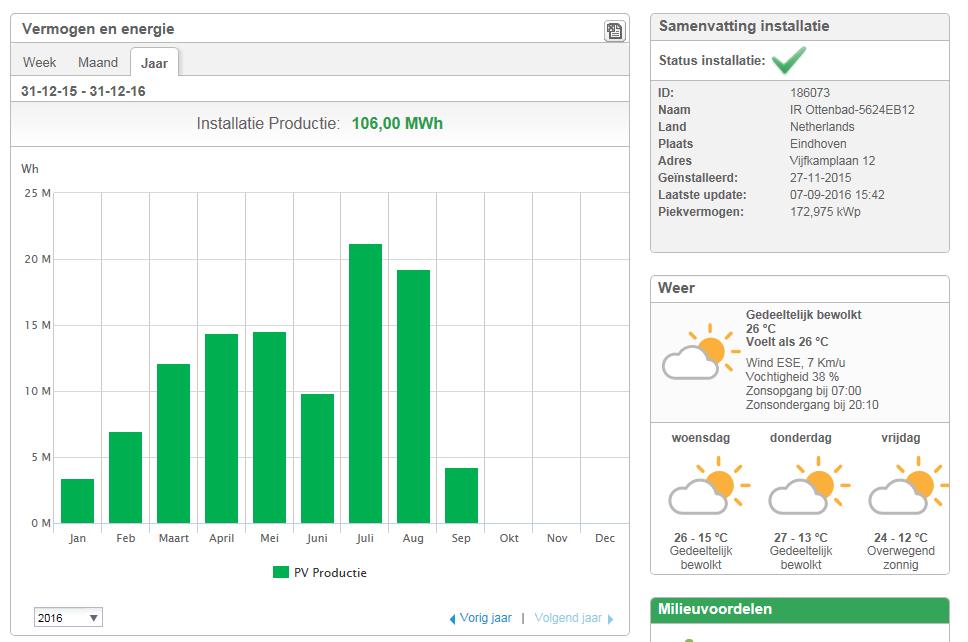Click the Vochtigheid 38 % text
The image size is (968, 642).
click(792, 377)
